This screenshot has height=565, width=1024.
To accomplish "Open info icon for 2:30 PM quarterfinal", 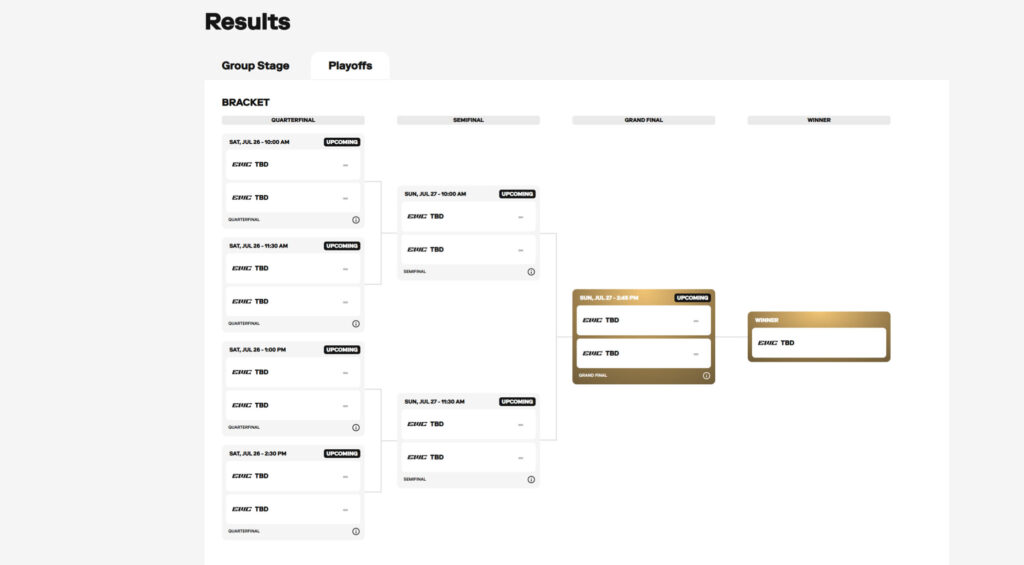I will (355, 531).
